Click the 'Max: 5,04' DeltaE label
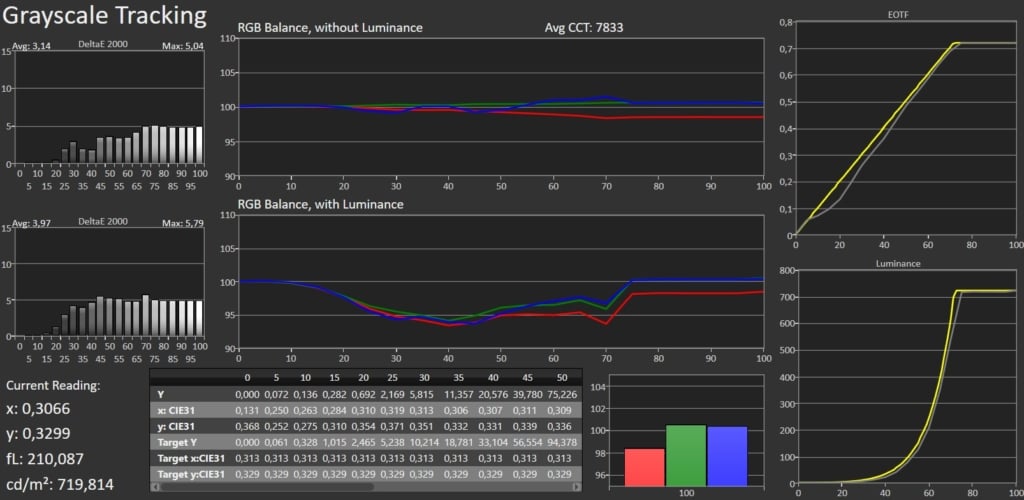The width and height of the screenshot is (1024, 500). [182, 46]
